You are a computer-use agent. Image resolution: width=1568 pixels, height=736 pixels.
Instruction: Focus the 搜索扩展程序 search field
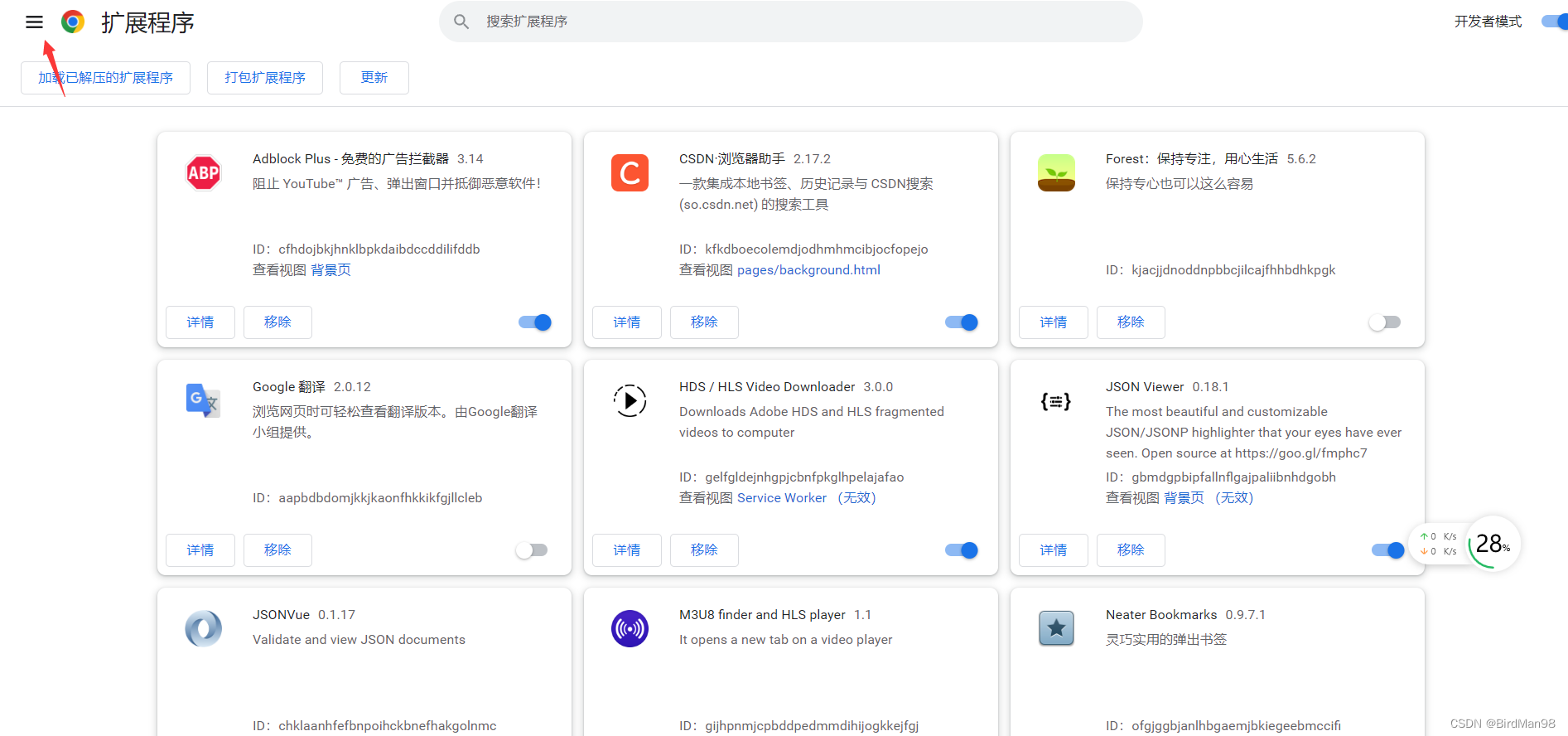pyautogui.click(x=791, y=22)
